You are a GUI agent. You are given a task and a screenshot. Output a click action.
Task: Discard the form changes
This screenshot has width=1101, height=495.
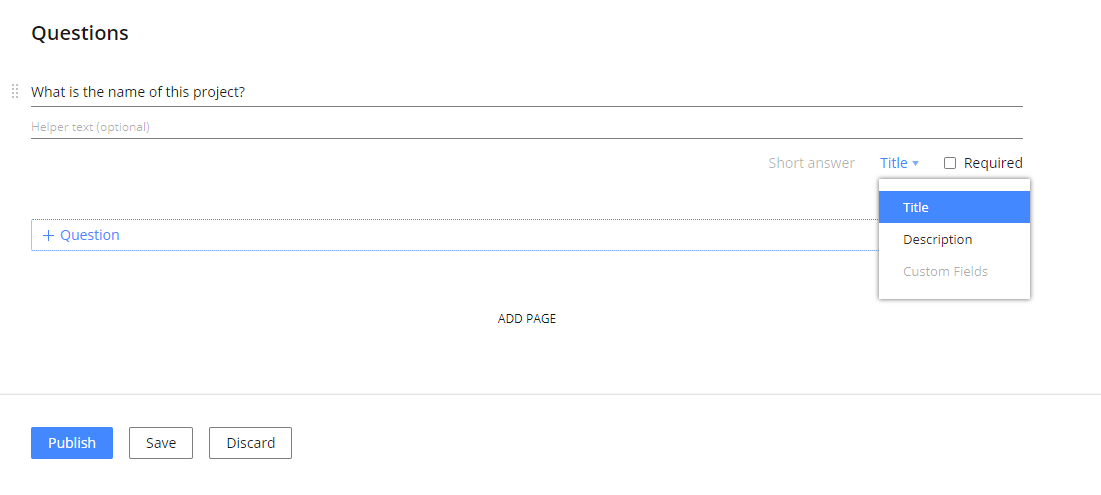[x=250, y=443]
